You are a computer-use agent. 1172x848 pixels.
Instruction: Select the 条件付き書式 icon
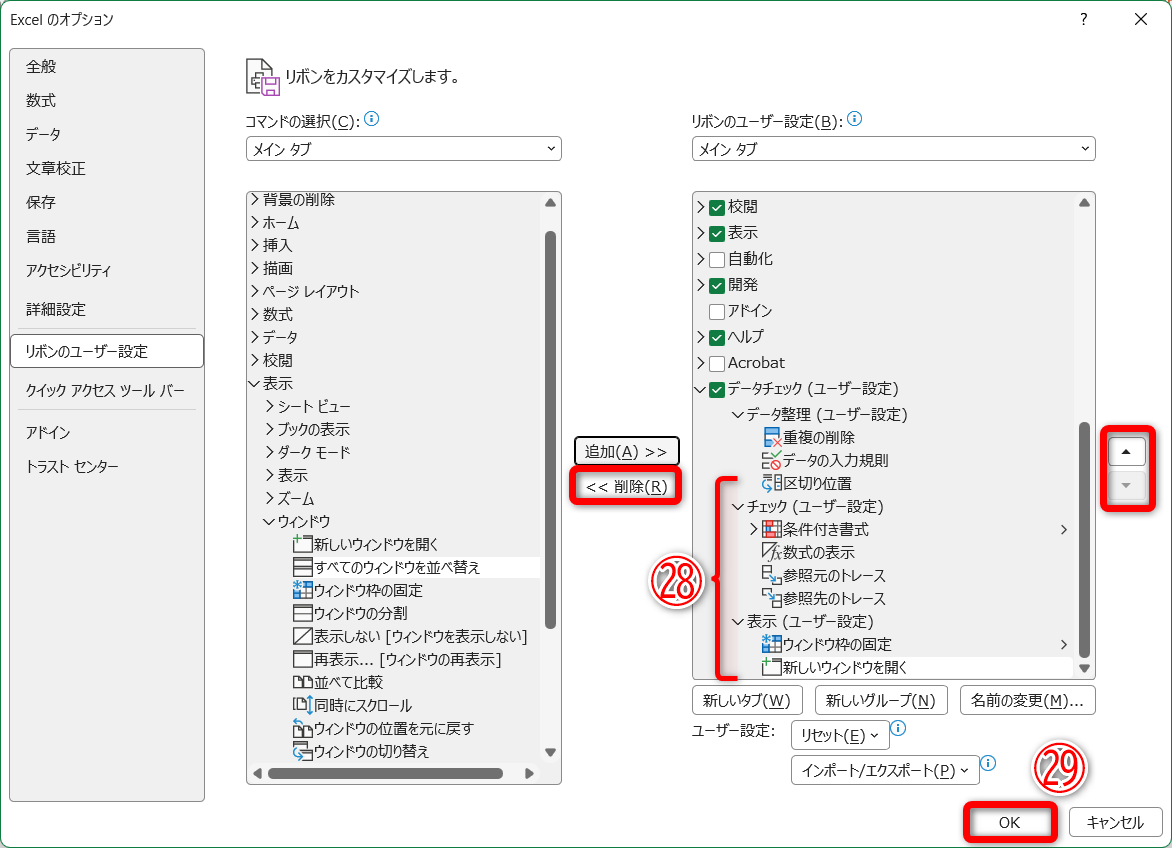[771, 530]
